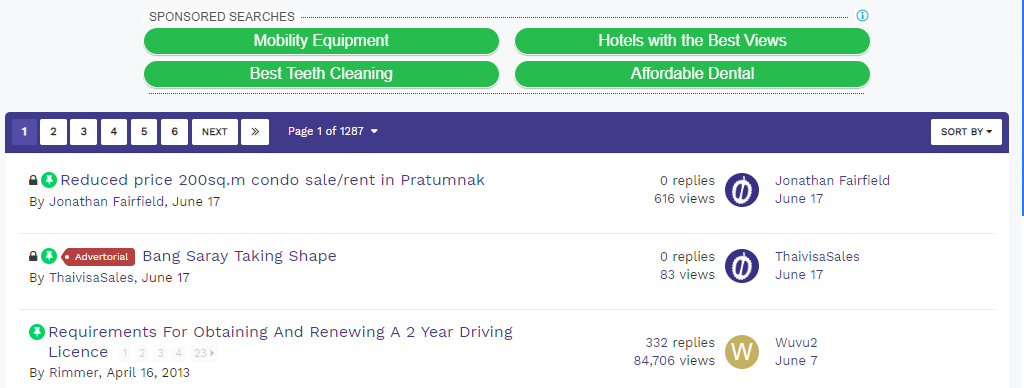1024x388 pixels.
Task: Jump to last page double-arrow button
Action: click(x=255, y=132)
